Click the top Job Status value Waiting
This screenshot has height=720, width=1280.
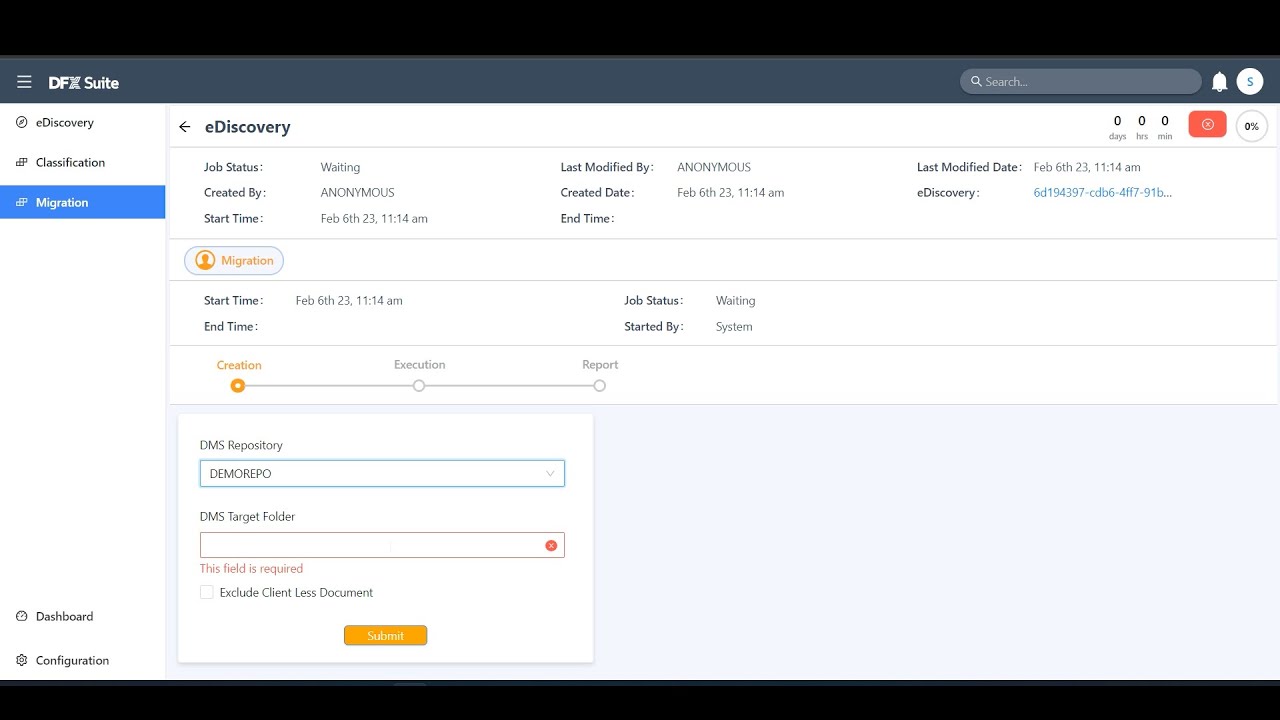(340, 167)
